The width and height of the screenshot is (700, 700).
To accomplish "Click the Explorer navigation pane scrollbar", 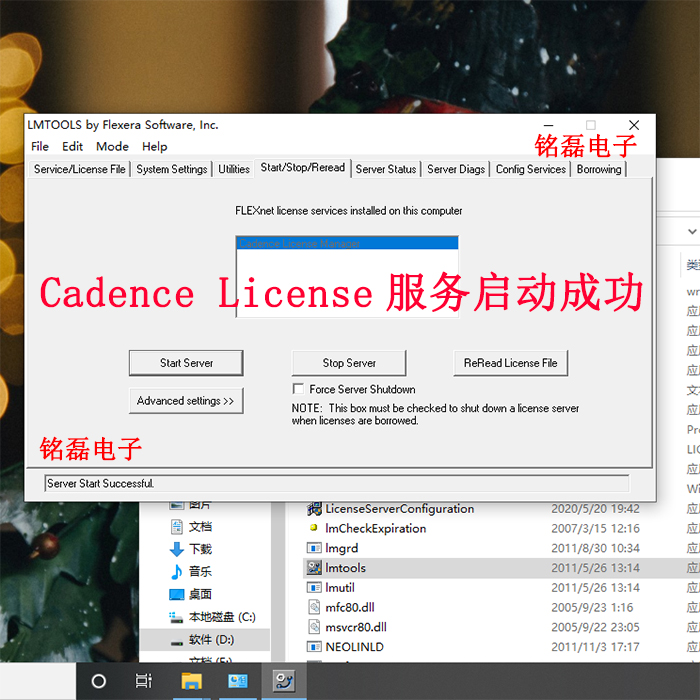I will pos(278,582).
